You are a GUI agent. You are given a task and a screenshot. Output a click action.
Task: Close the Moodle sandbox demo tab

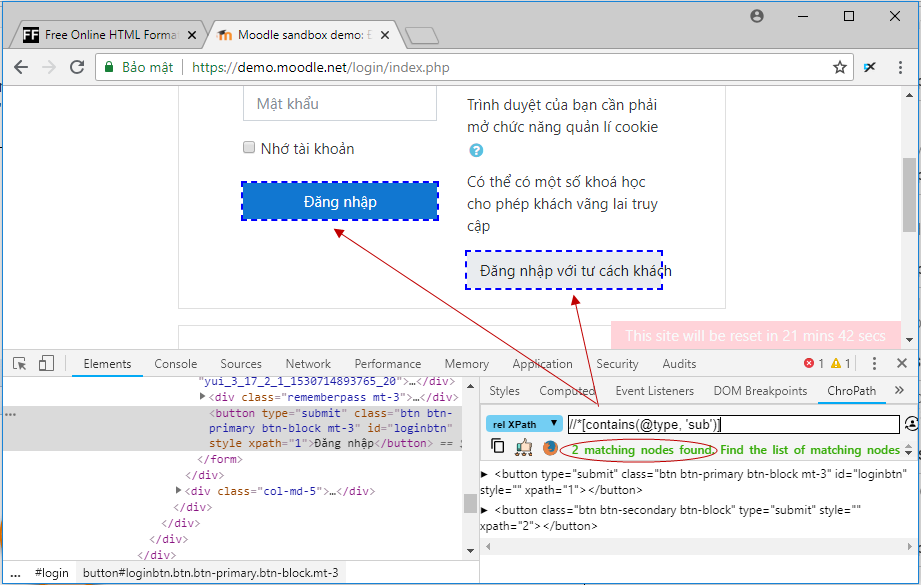pos(385,35)
